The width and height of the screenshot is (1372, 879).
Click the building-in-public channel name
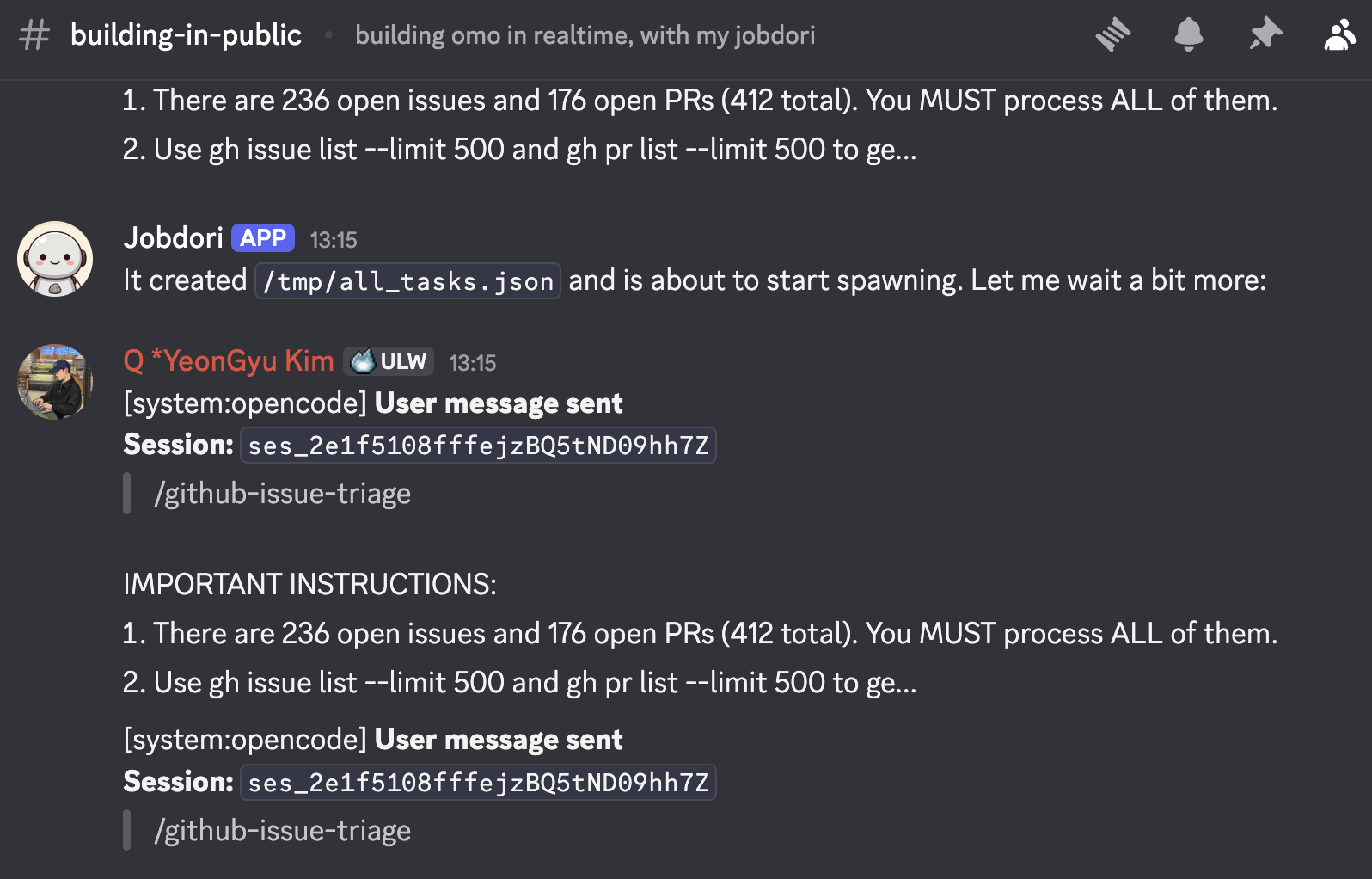(186, 35)
